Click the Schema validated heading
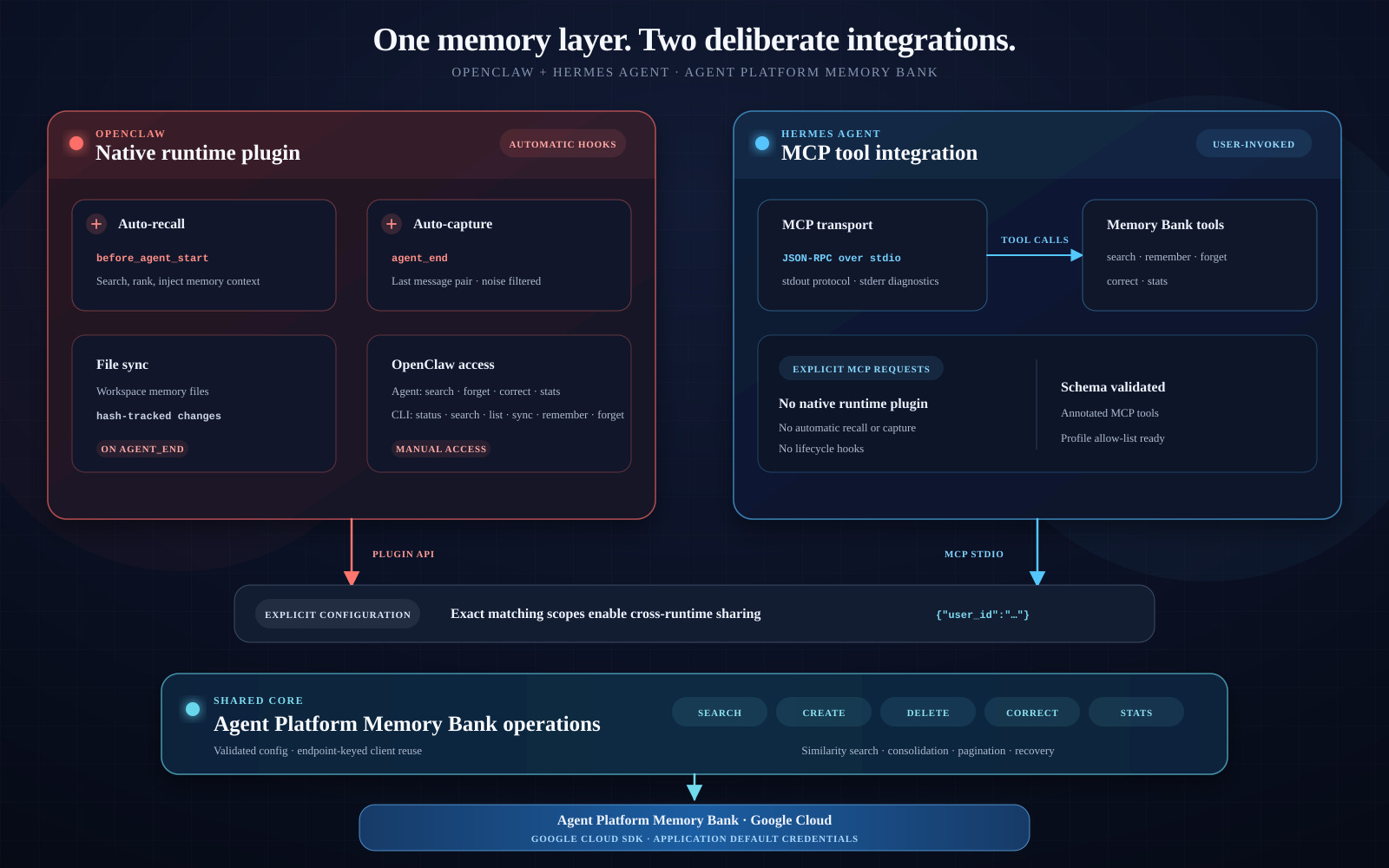 (1113, 387)
